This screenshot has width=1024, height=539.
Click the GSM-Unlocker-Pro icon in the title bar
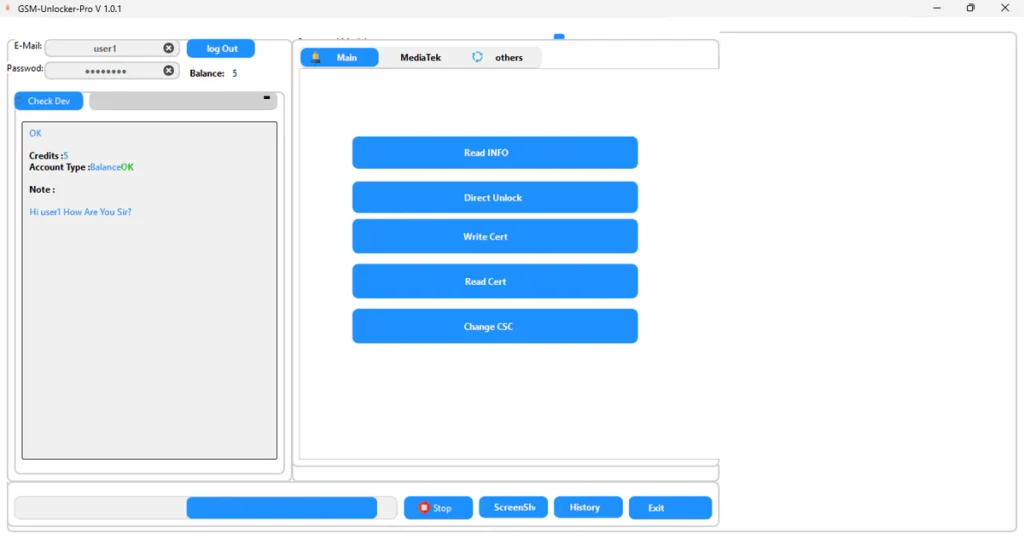8,8
